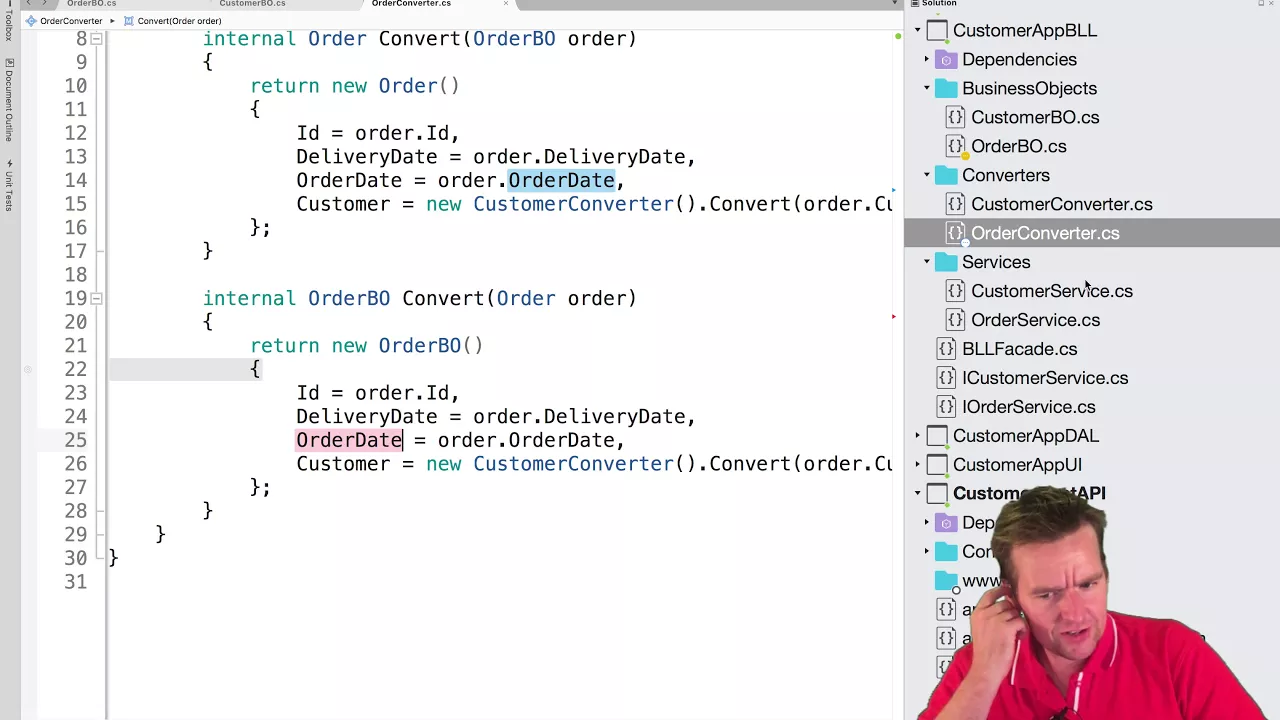Close the OrderConverter.cs tab
Viewport: 1280px width, 720px height.
pos(506,4)
